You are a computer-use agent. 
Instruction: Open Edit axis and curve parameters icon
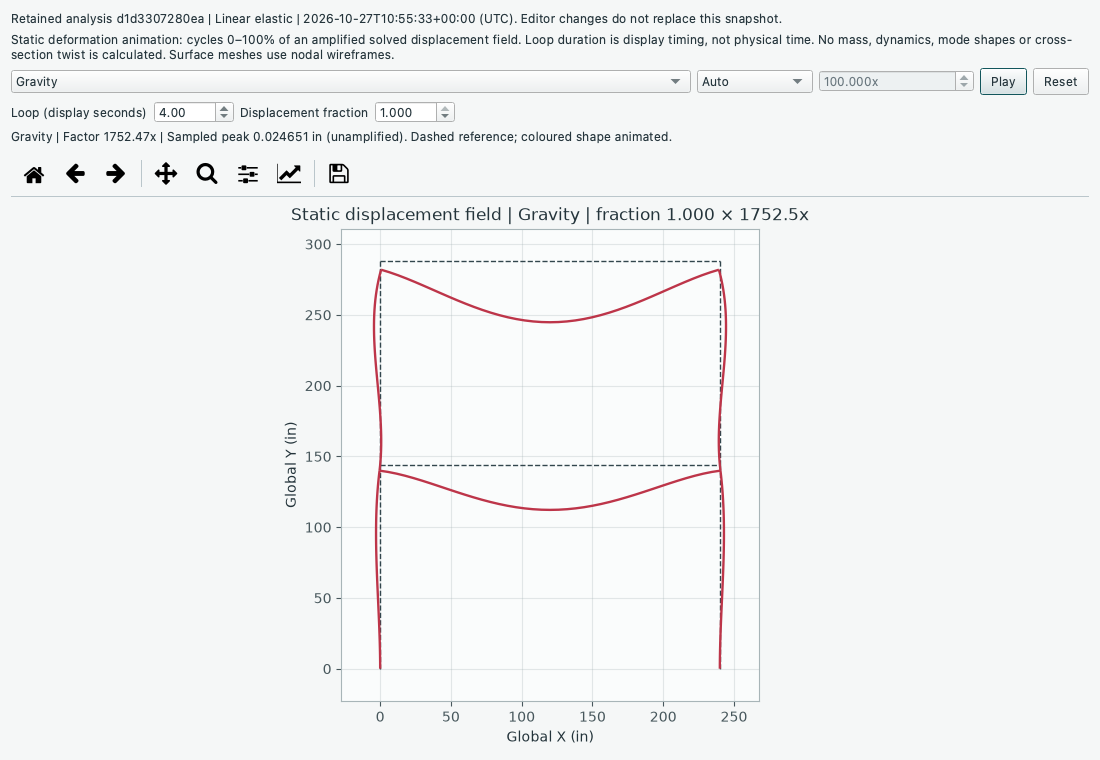click(289, 174)
